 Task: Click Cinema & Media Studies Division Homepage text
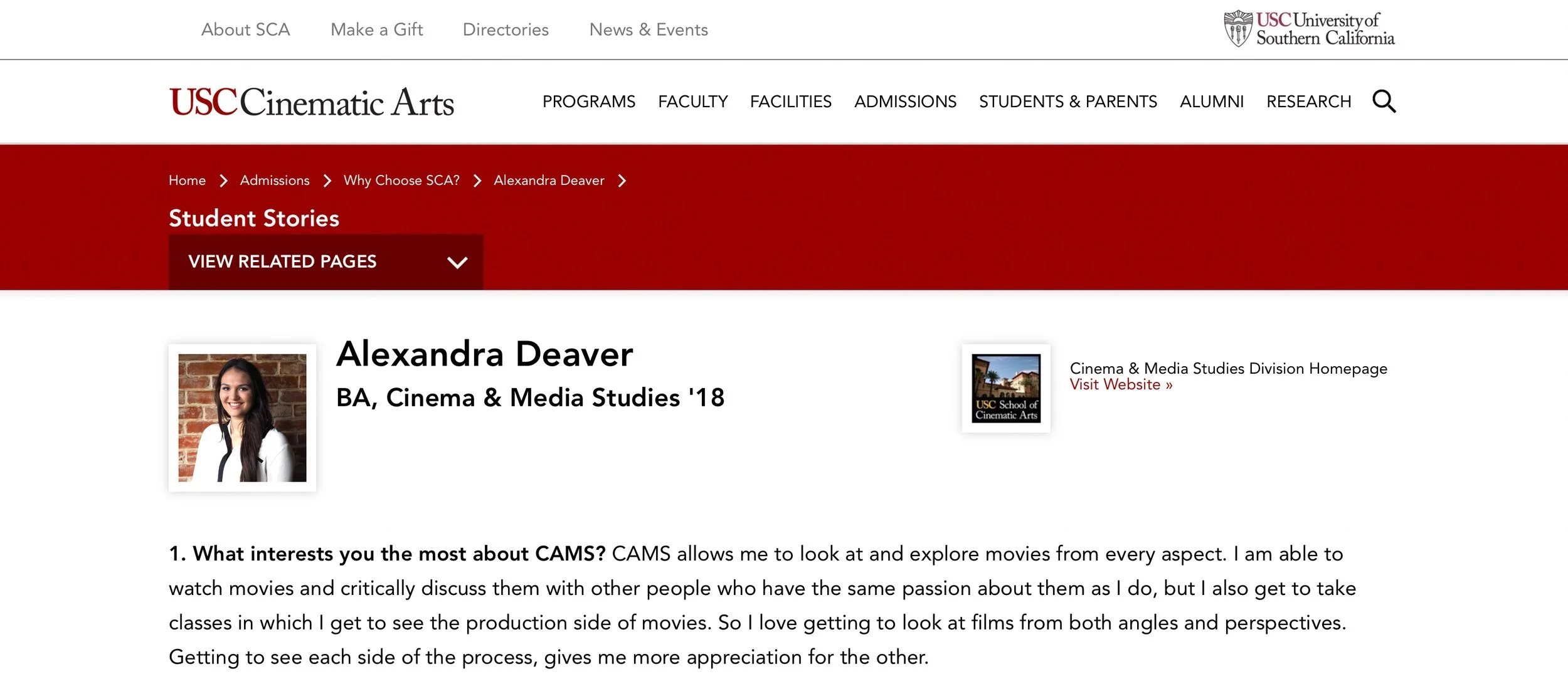[x=1228, y=369]
